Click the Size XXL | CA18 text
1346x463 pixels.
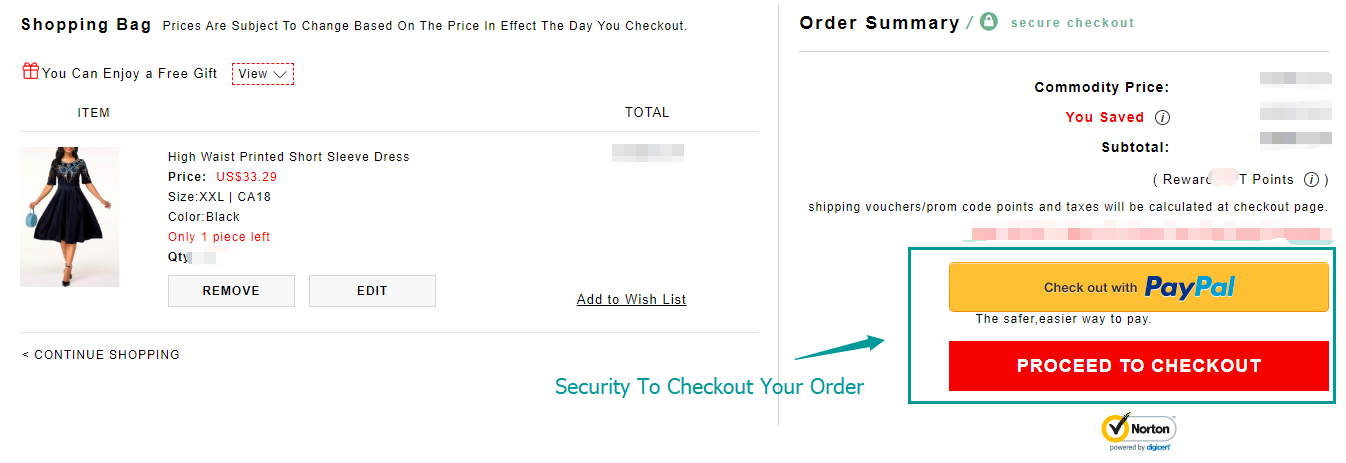point(219,197)
